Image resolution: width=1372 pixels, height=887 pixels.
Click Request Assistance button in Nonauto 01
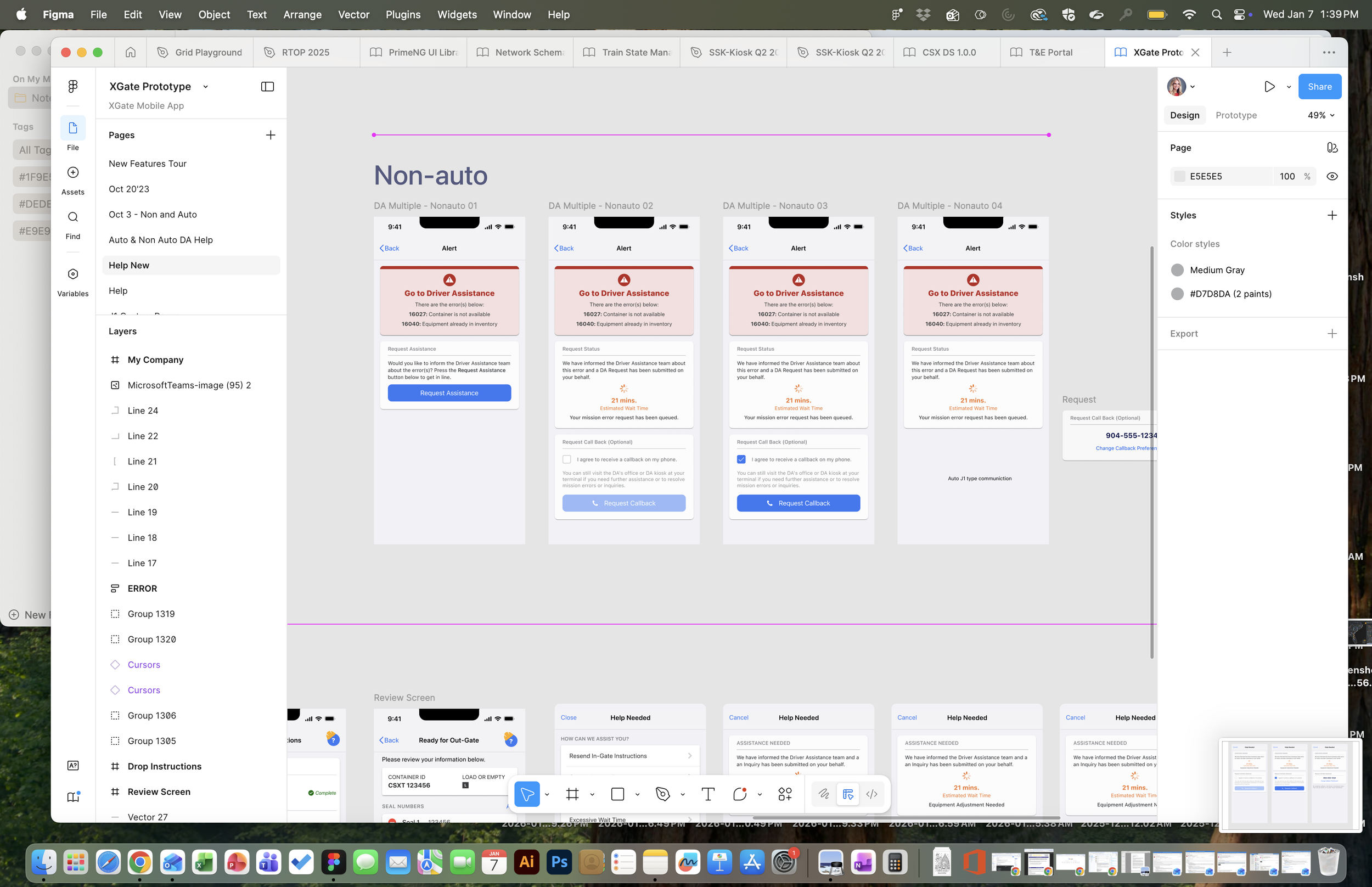449,393
